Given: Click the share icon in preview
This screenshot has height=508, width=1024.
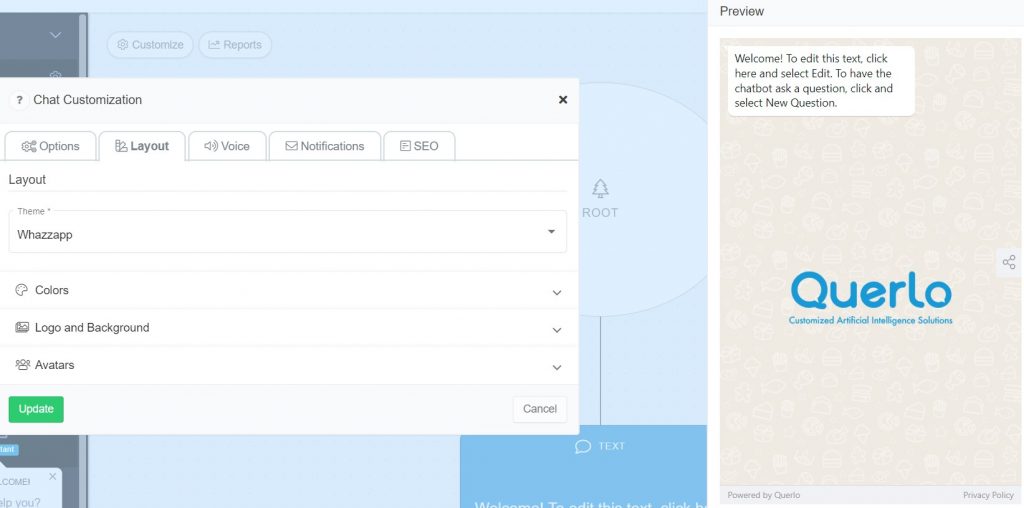Looking at the screenshot, I should click(1009, 262).
